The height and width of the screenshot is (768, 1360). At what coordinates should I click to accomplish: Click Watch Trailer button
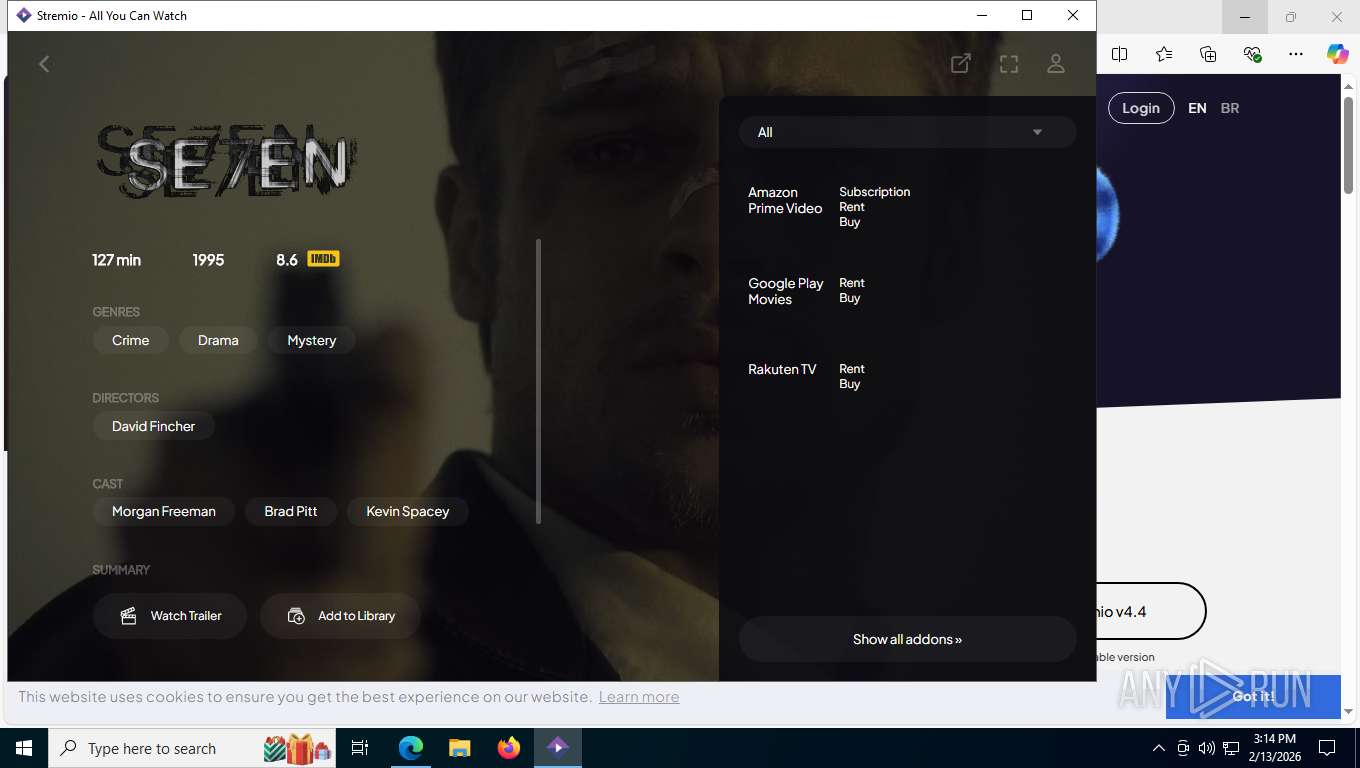(x=170, y=616)
